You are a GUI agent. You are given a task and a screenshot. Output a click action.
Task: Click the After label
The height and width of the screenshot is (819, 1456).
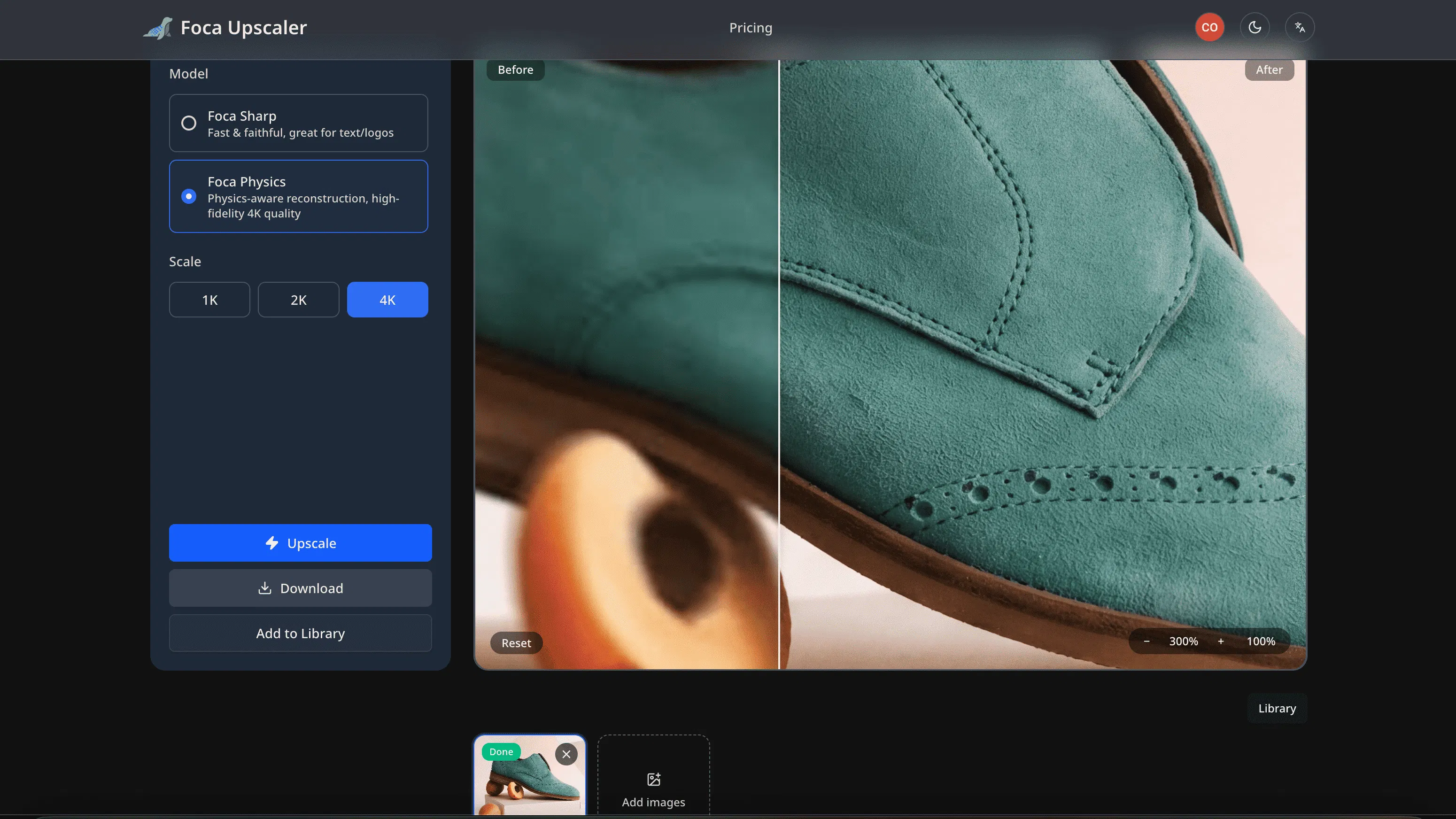click(x=1270, y=70)
